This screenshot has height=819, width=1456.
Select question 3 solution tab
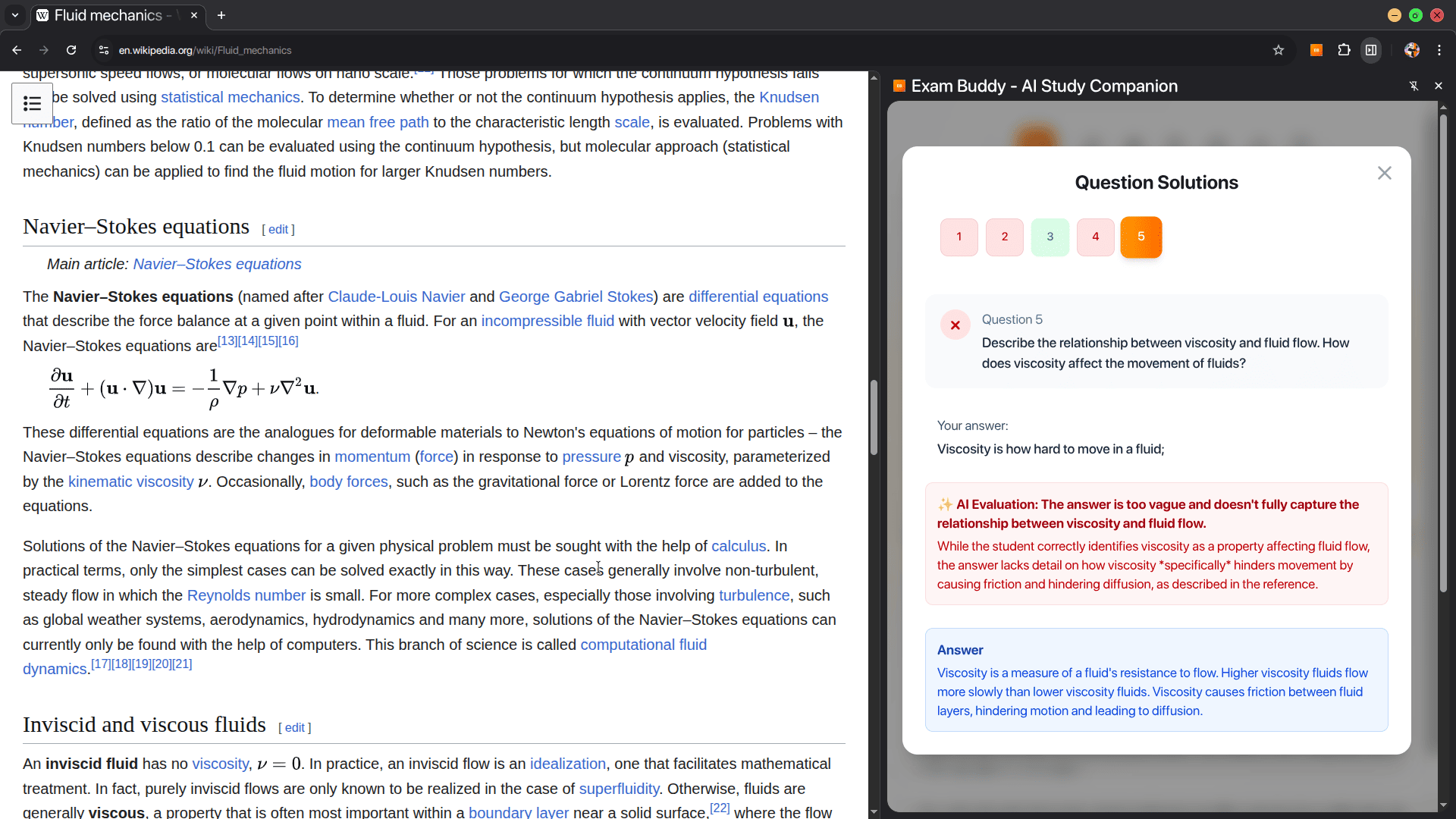coord(1050,237)
